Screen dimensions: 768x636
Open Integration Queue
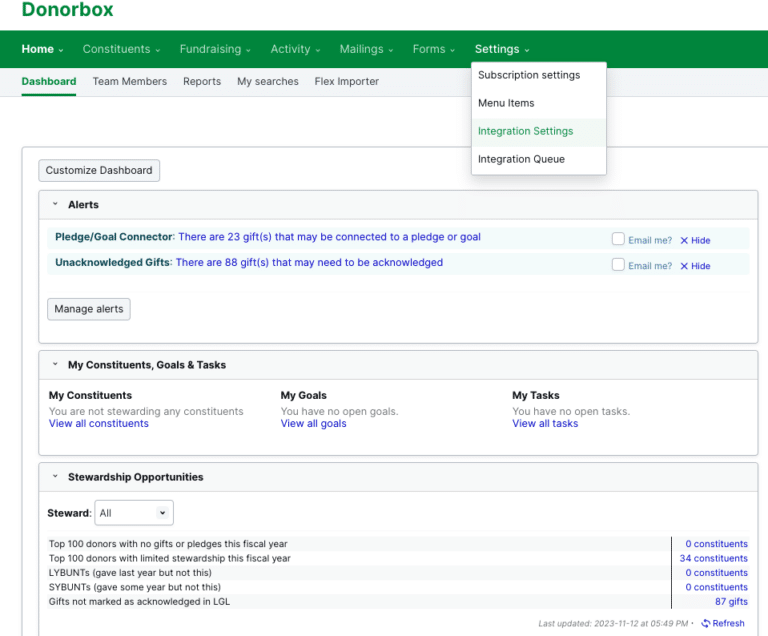click(x=539, y=159)
